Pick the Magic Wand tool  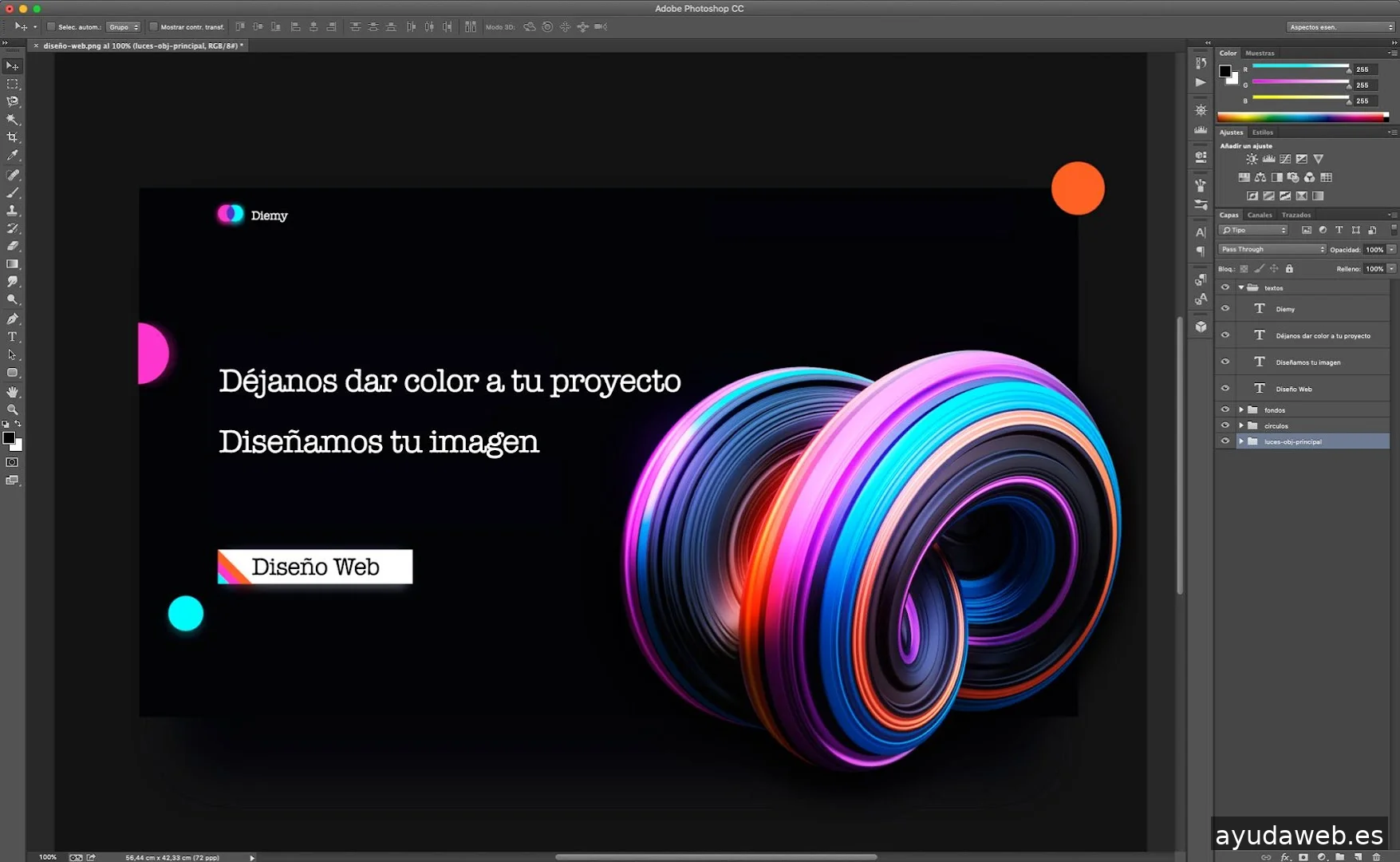pyautogui.click(x=12, y=119)
